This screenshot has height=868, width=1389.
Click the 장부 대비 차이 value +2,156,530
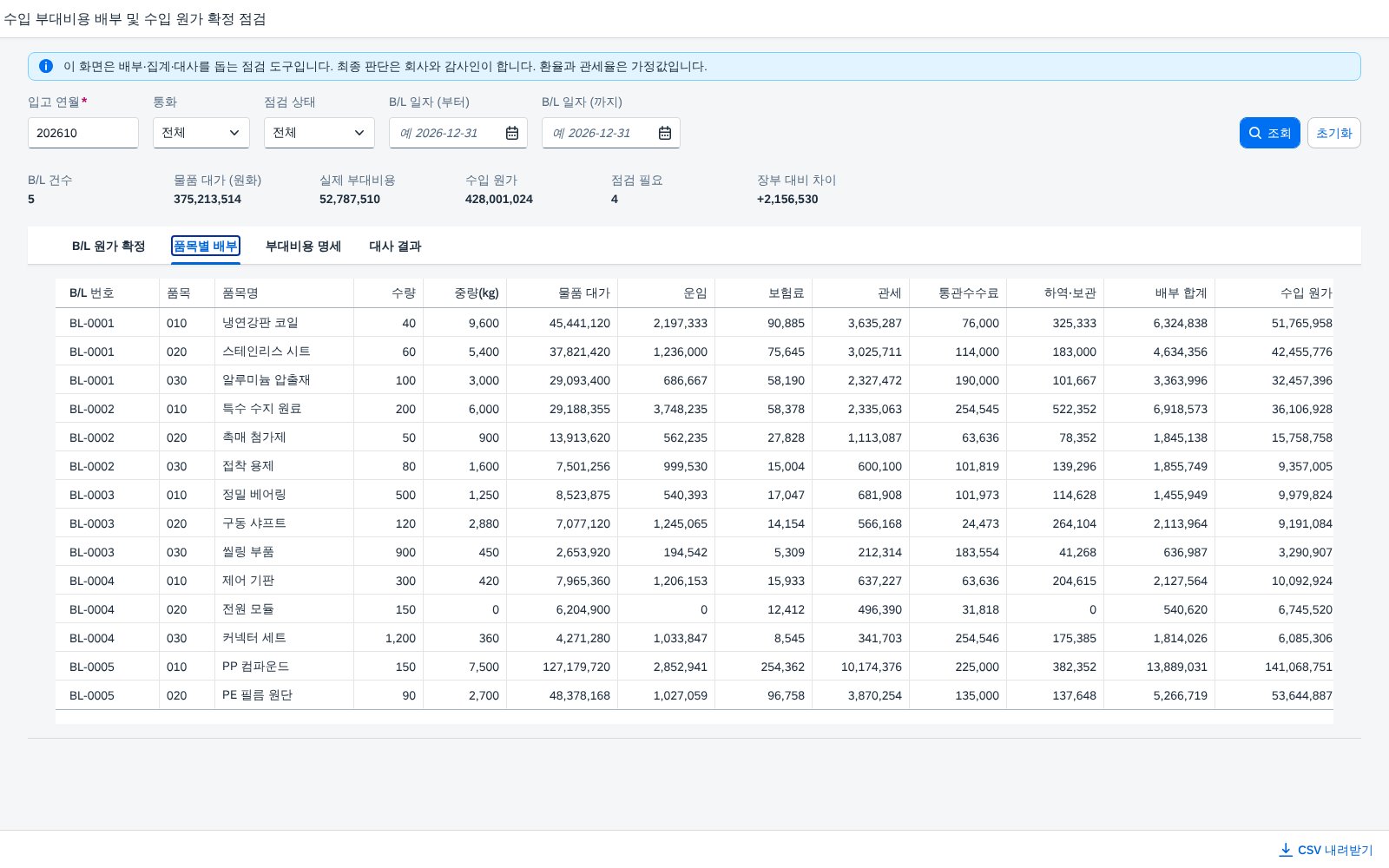pos(787,199)
